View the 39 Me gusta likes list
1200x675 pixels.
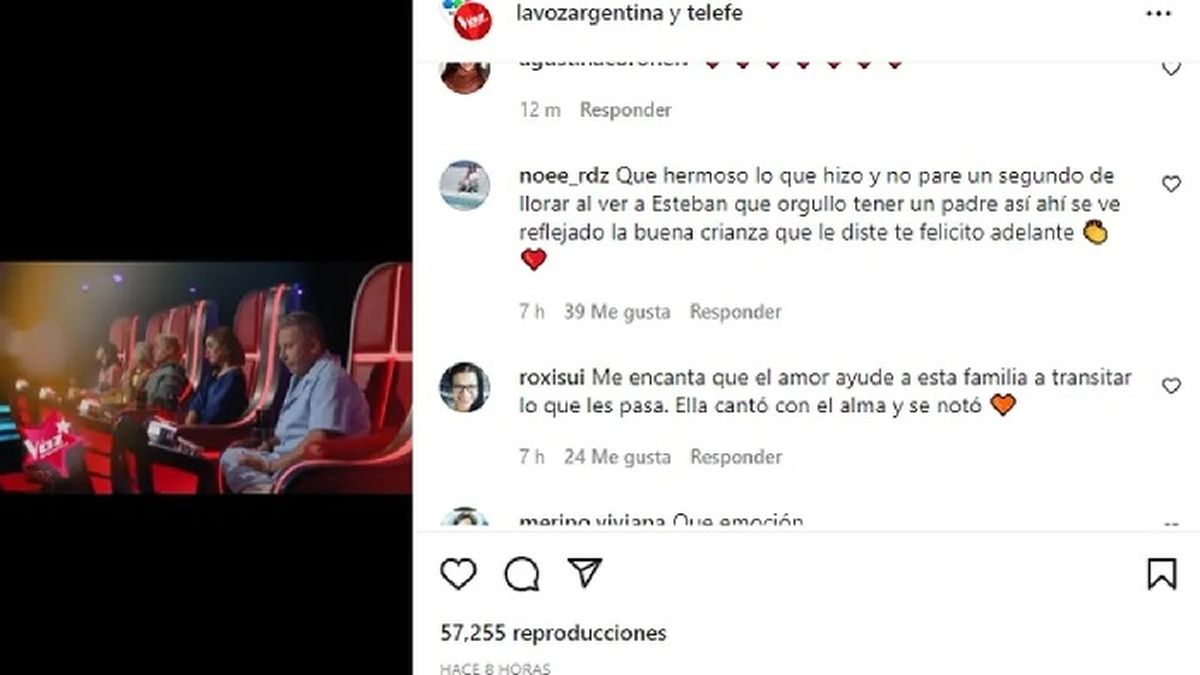pos(617,312)
